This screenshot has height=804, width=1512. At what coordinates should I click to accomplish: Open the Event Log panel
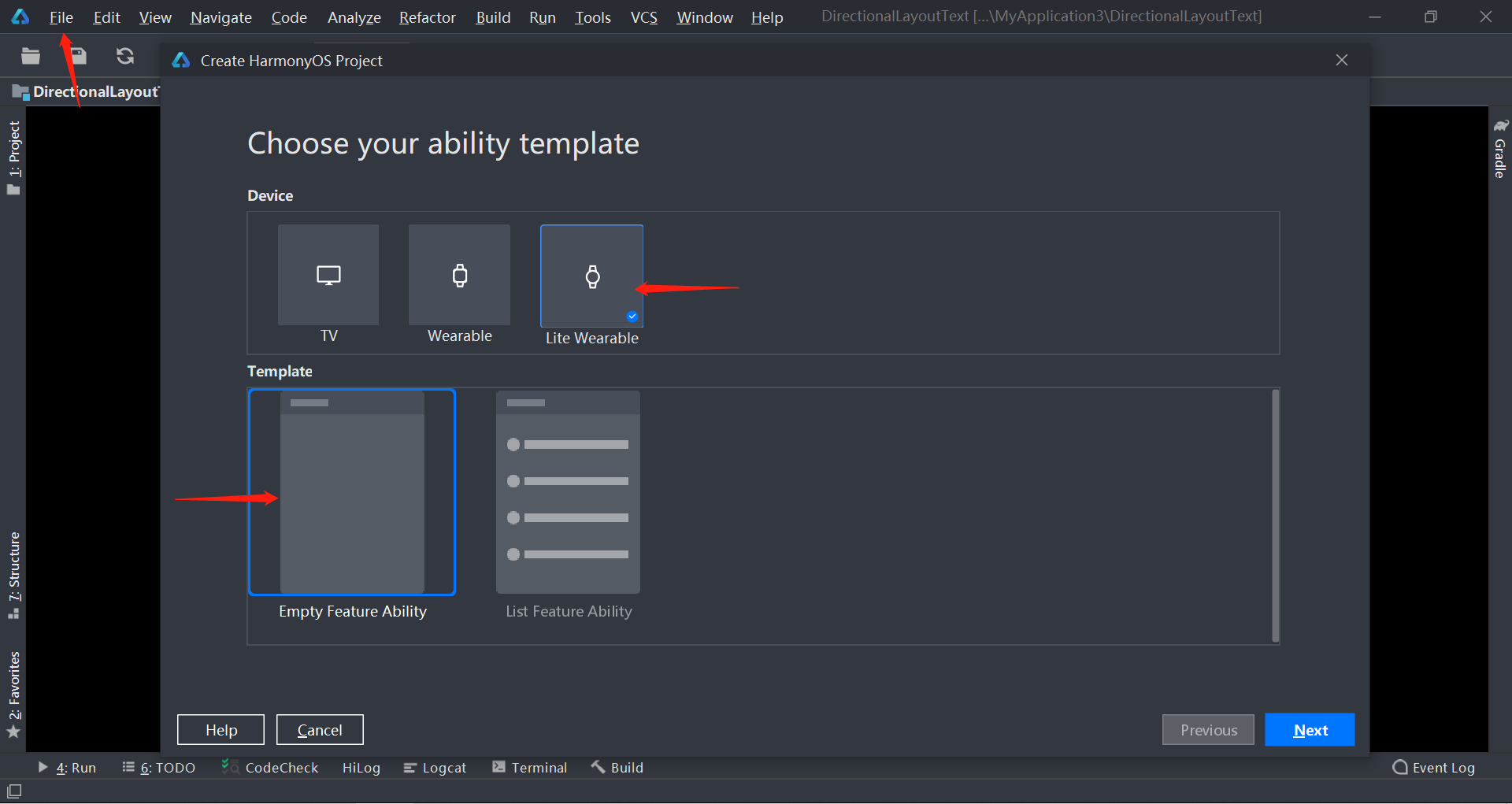tap(1434, 768)
